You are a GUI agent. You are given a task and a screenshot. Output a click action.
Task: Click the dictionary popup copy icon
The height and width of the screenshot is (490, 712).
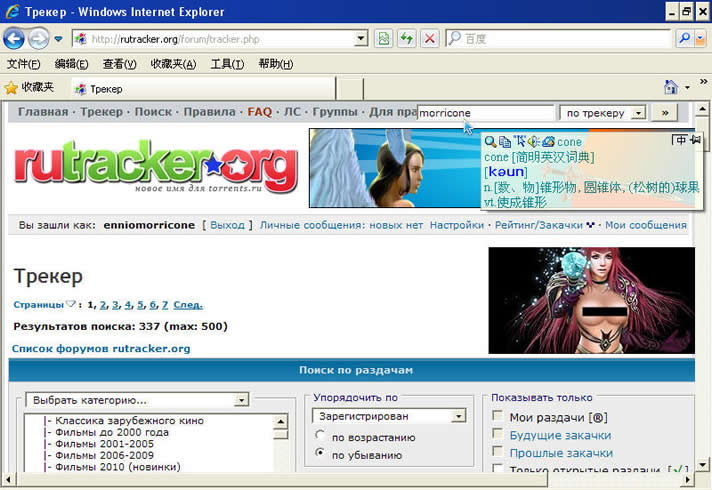coord(505,142)
